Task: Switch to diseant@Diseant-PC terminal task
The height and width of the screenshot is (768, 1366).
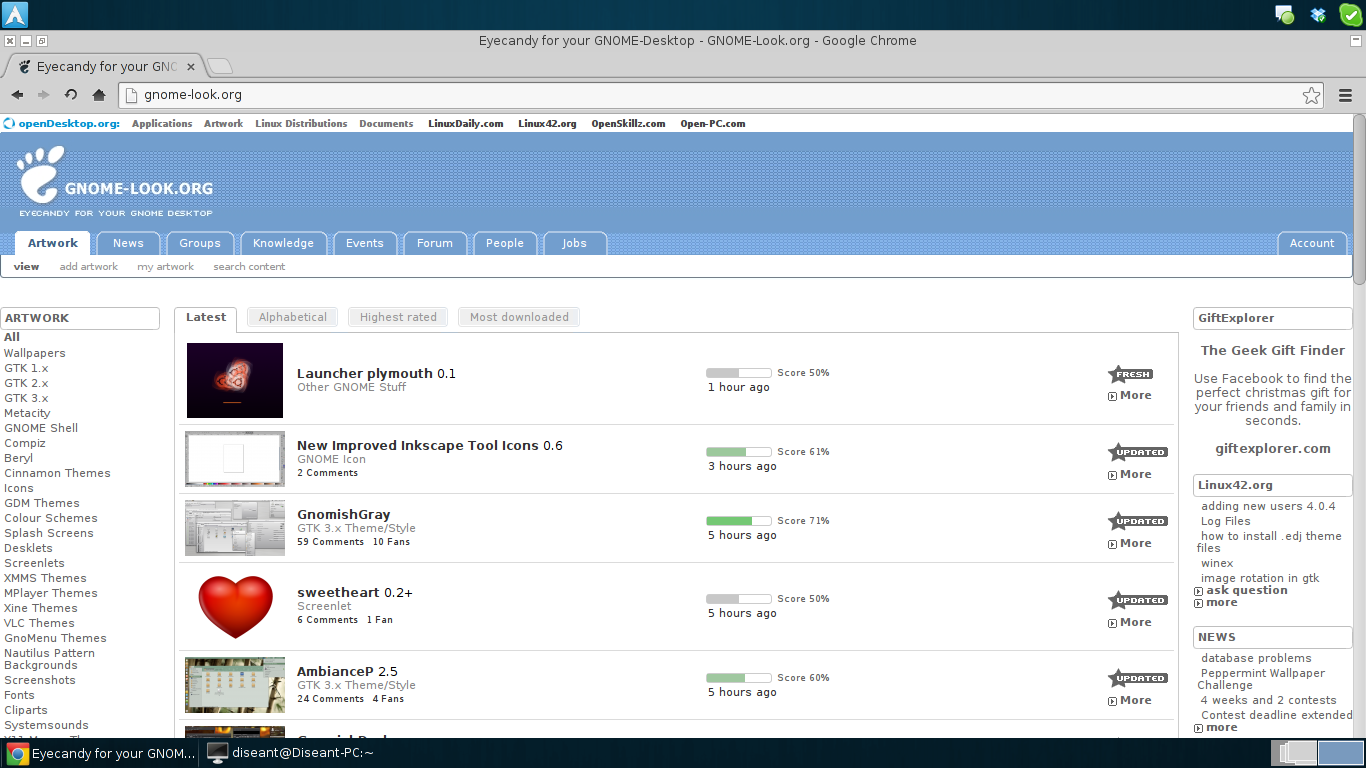Action: pos(291,753)
